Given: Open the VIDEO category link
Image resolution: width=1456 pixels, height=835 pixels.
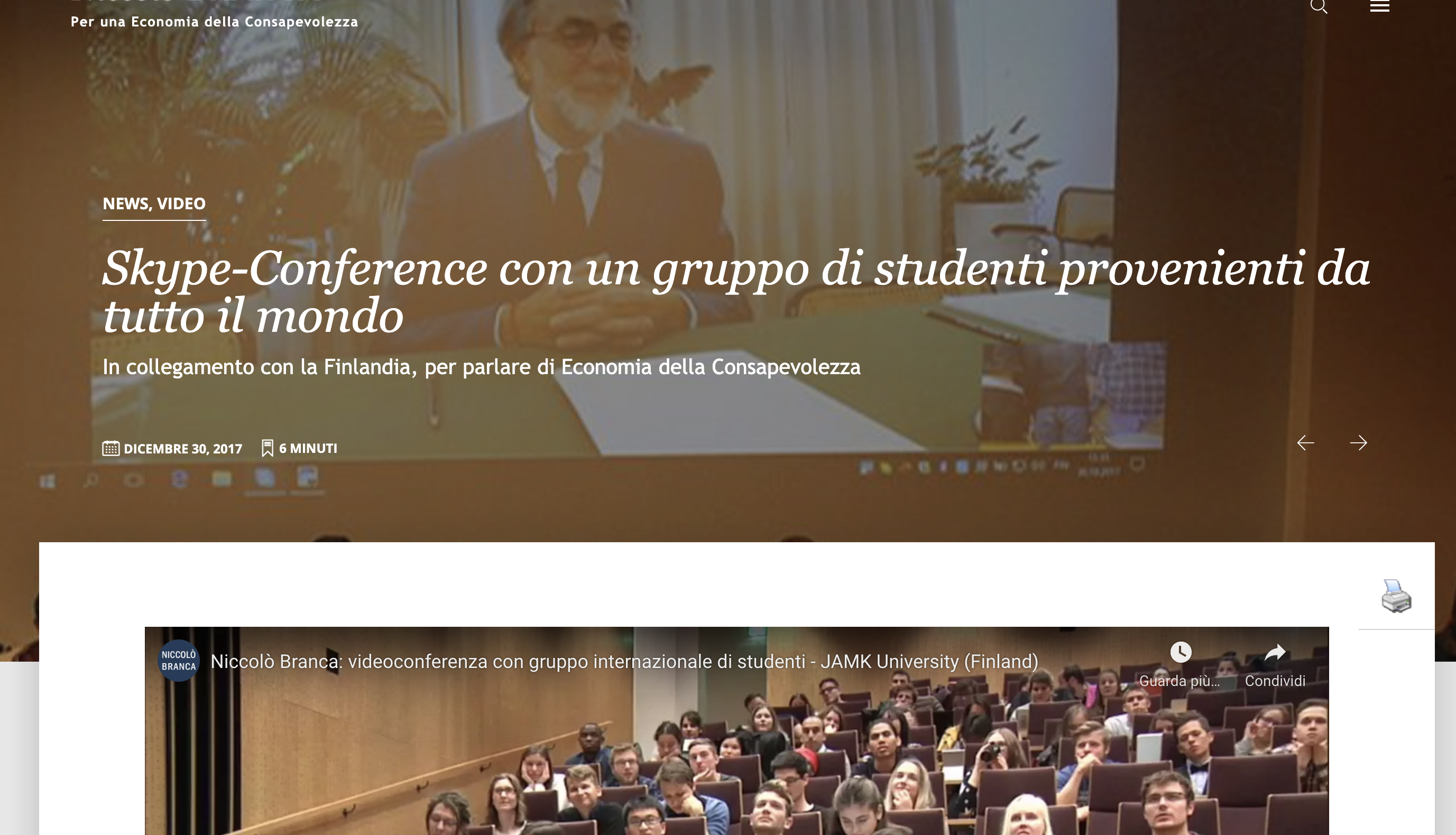Looking at the screenshot, I should tap(181, 203).
